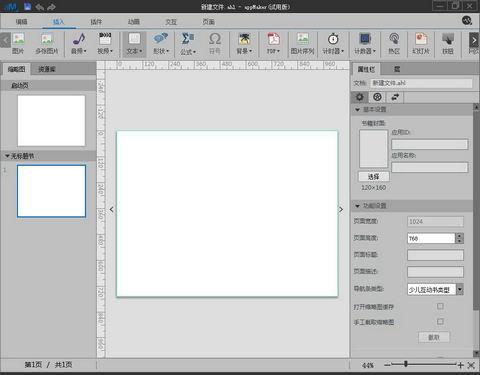Open the video tool dropdown arrow
Image resolution: width=480 pixels, height=375 pixels.
point(111,51)
